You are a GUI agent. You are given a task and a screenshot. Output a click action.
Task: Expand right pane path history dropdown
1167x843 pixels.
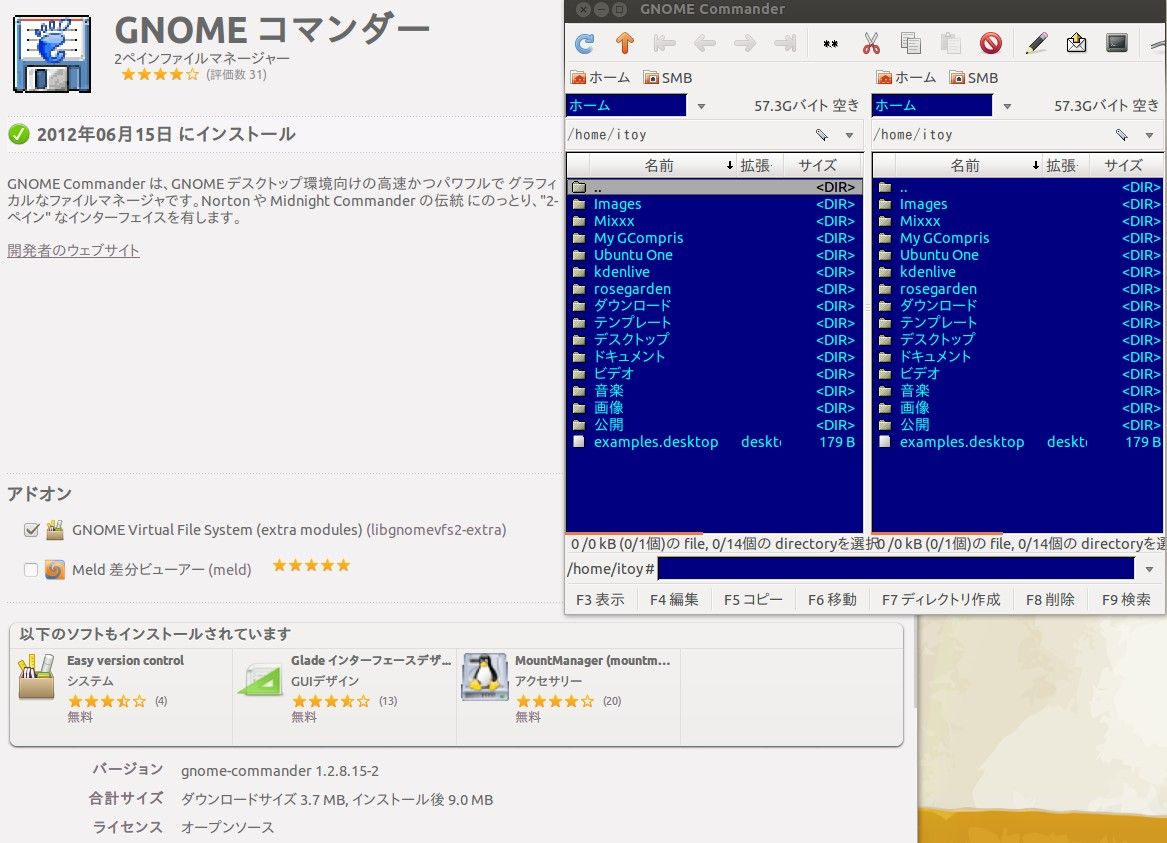[x=1149, y=135]
